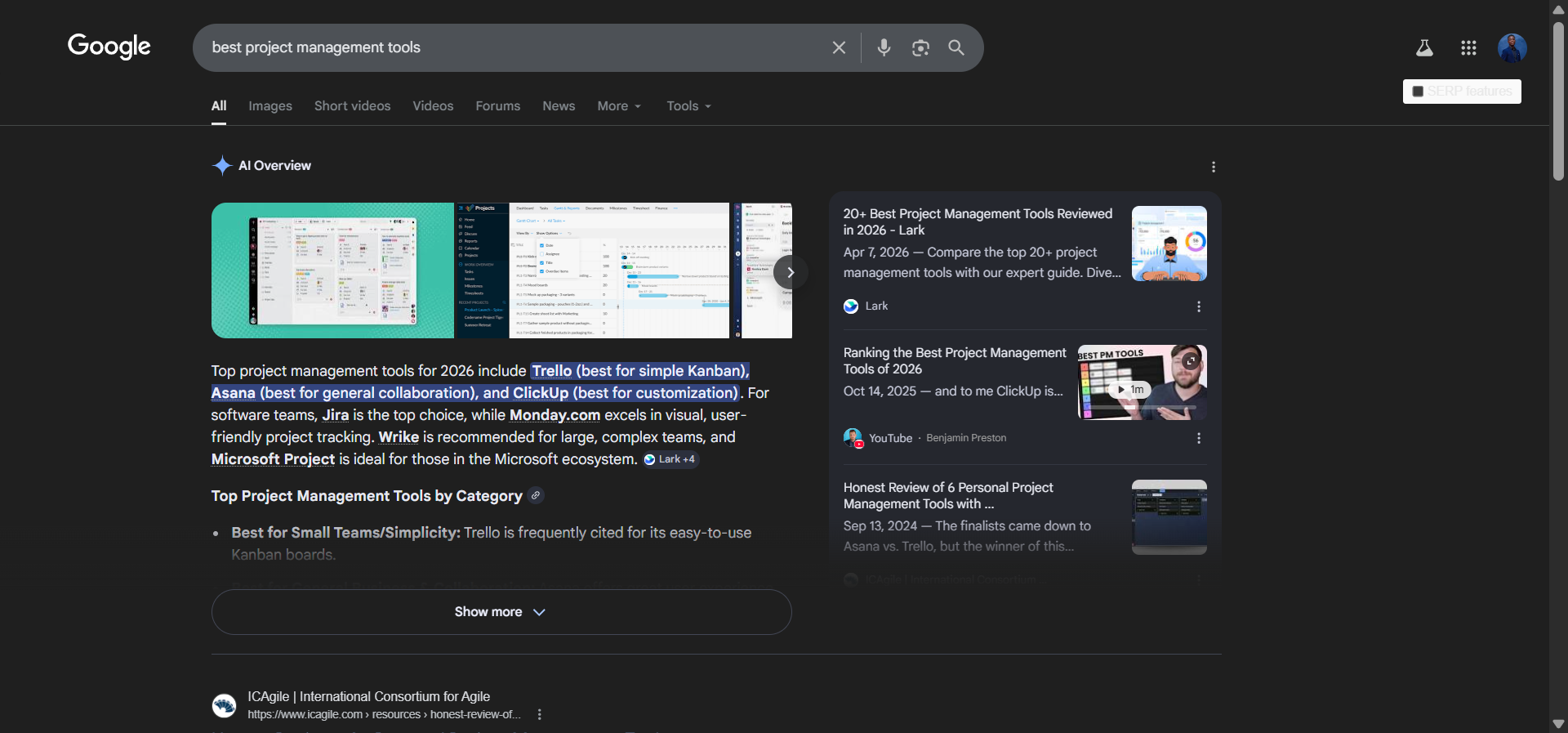Click the Asana and ClickUp highlighted text

coord(475,393)
